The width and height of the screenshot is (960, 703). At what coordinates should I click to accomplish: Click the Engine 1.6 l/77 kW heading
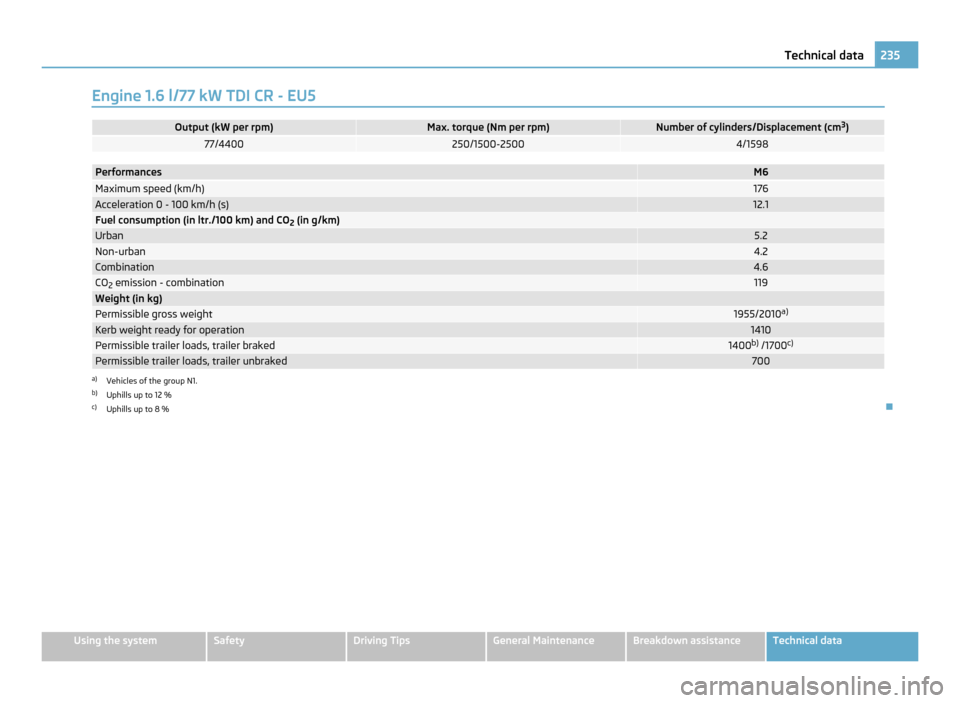point(207,95)
